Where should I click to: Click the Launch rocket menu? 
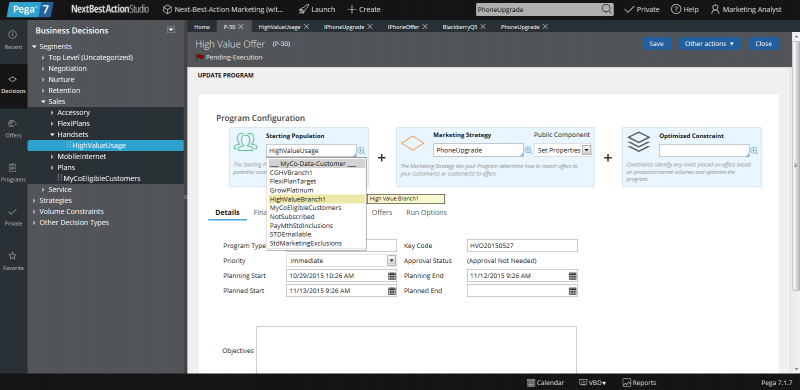coord(317,9)
